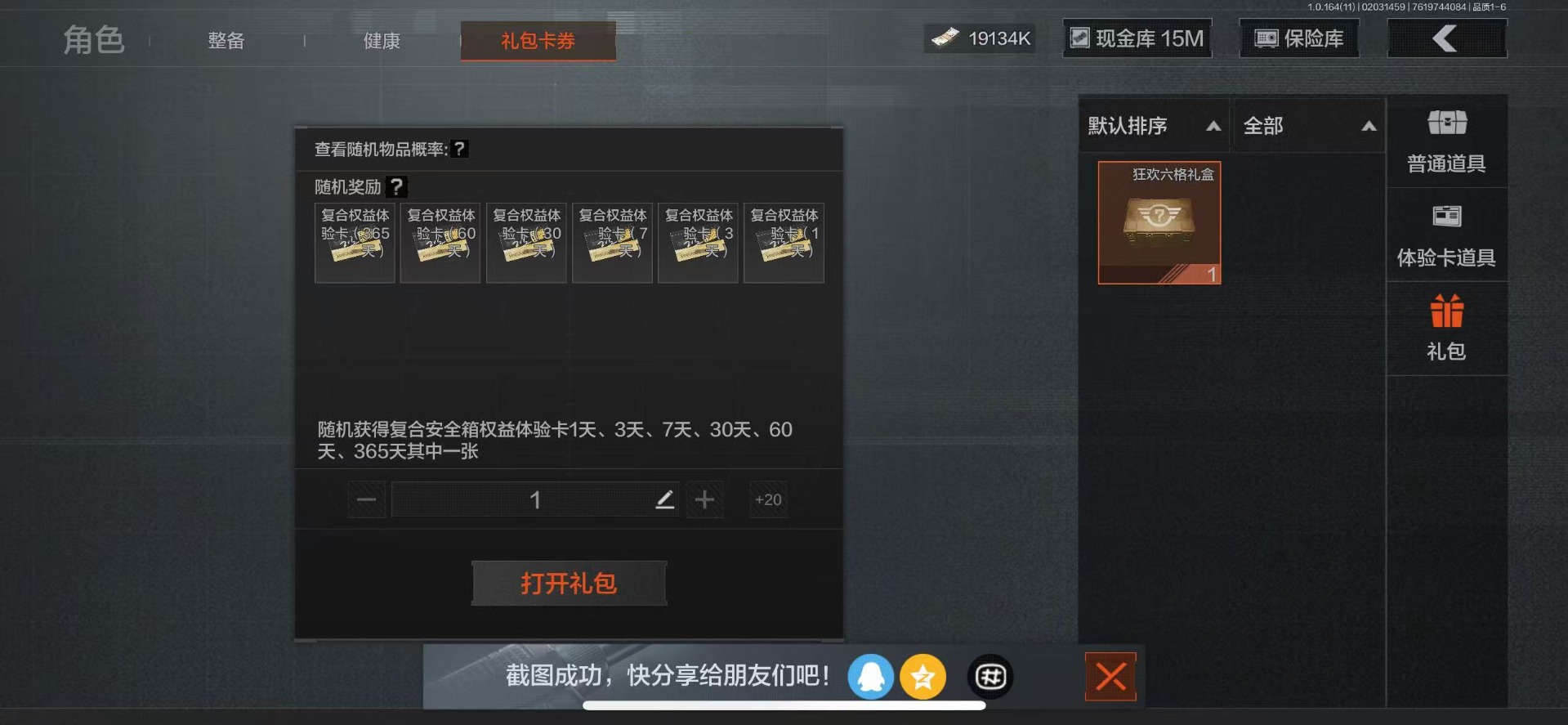Image resolution: width=1568 pixels, height=725 pixels.
Task: Expand the 默认排序 sort dropdown
Action: point(1153,126)
